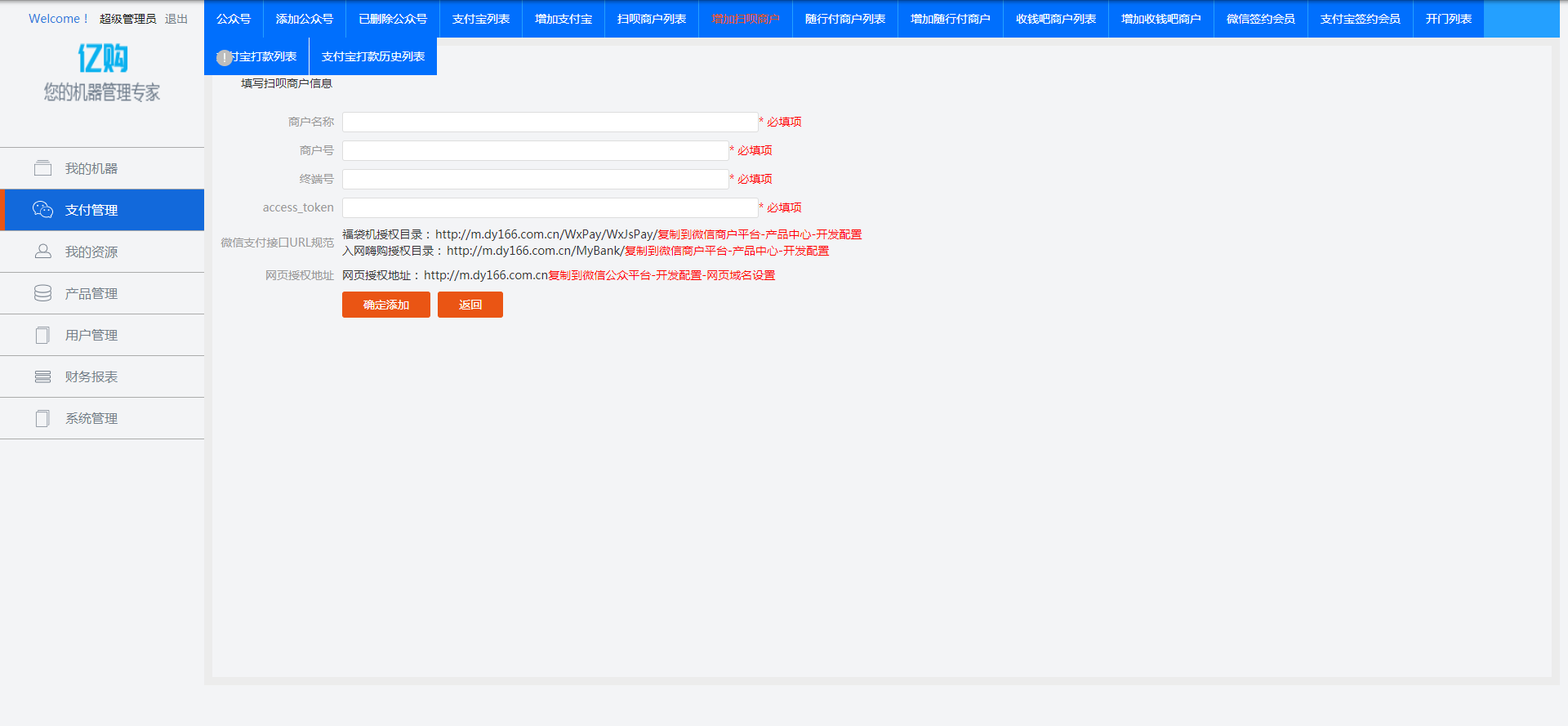The height and width of the screenshot is (726, 1568).
Task: Click the 我的机器 sidebar icon
Action: point(42,168)
